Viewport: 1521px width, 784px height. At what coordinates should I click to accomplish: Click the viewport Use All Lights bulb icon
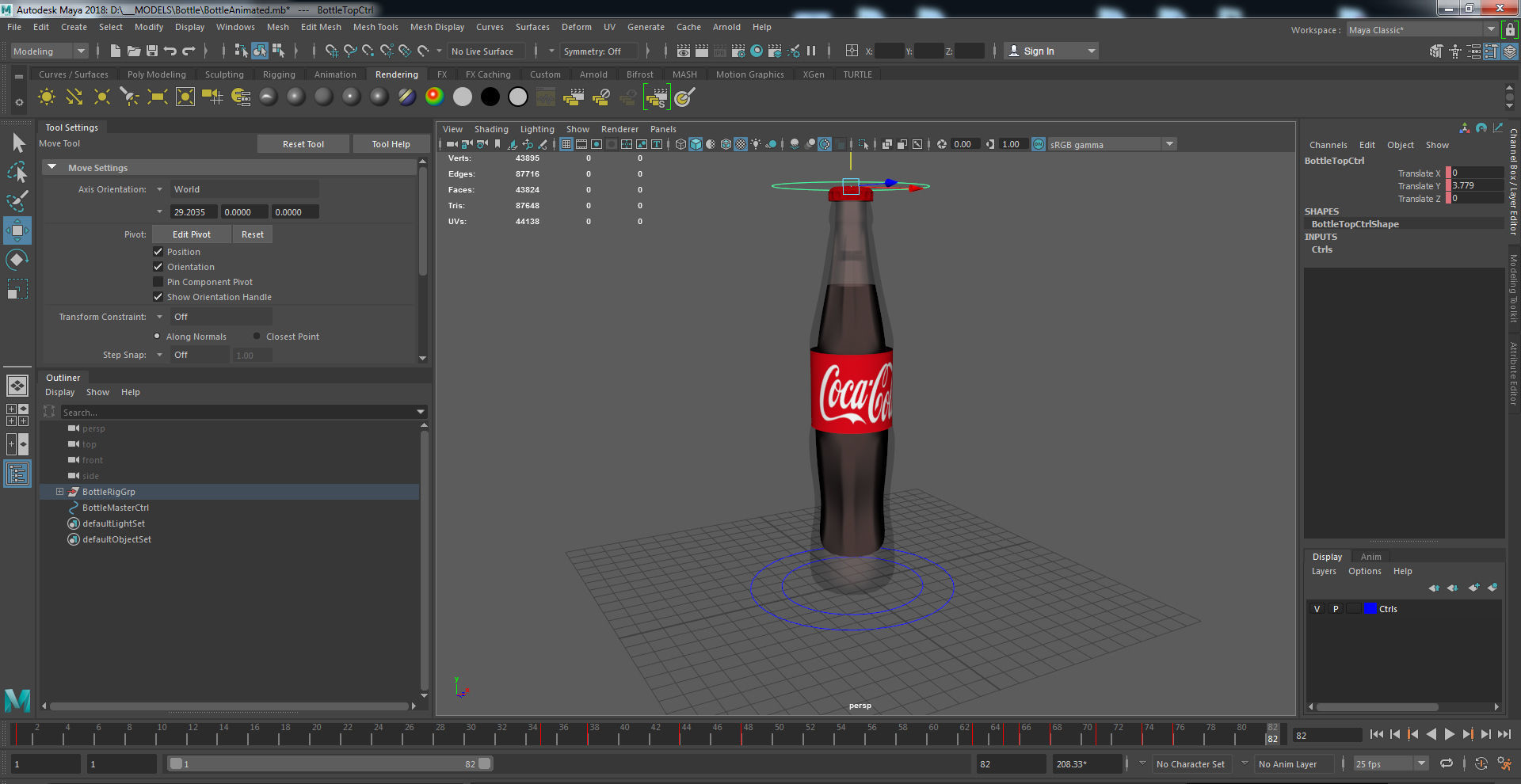pos(756,144)
